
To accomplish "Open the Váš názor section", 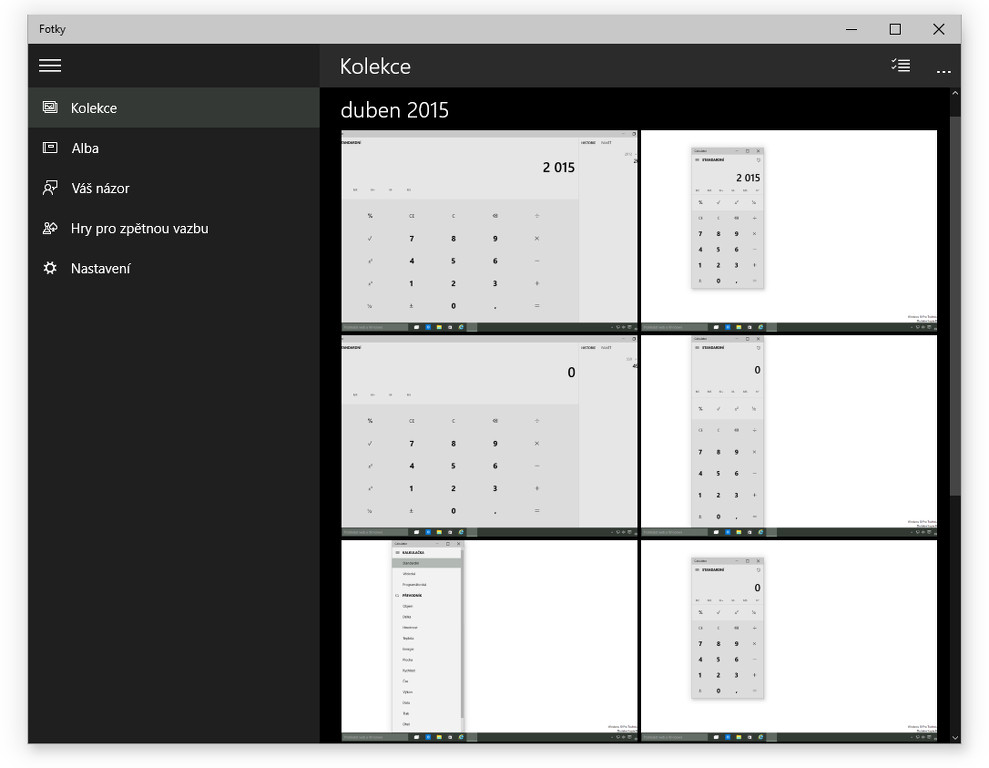I will [x=174, y=188].
